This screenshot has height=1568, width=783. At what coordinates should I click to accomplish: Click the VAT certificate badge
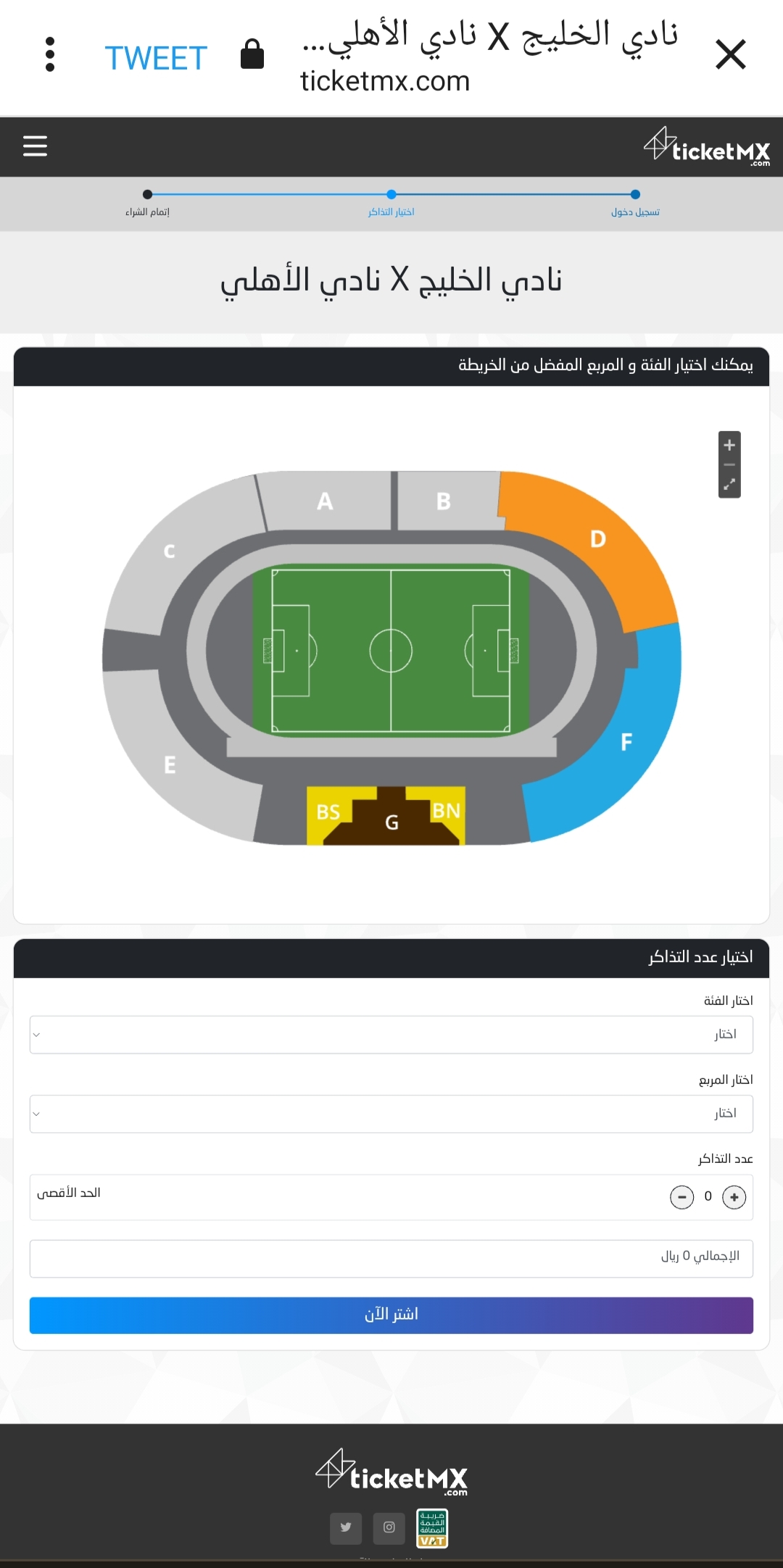tap(432, 1528)
